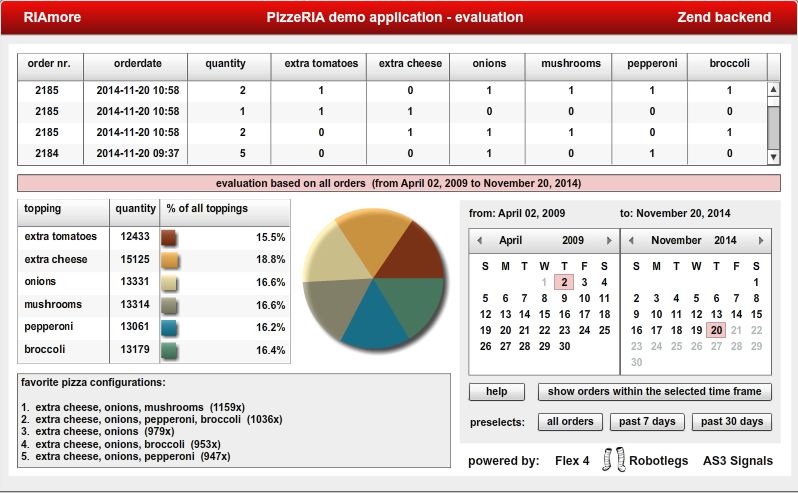Viewport: 798px width, 493px height.
Task: Sort by topping column header
Action: tap(64, 212)
